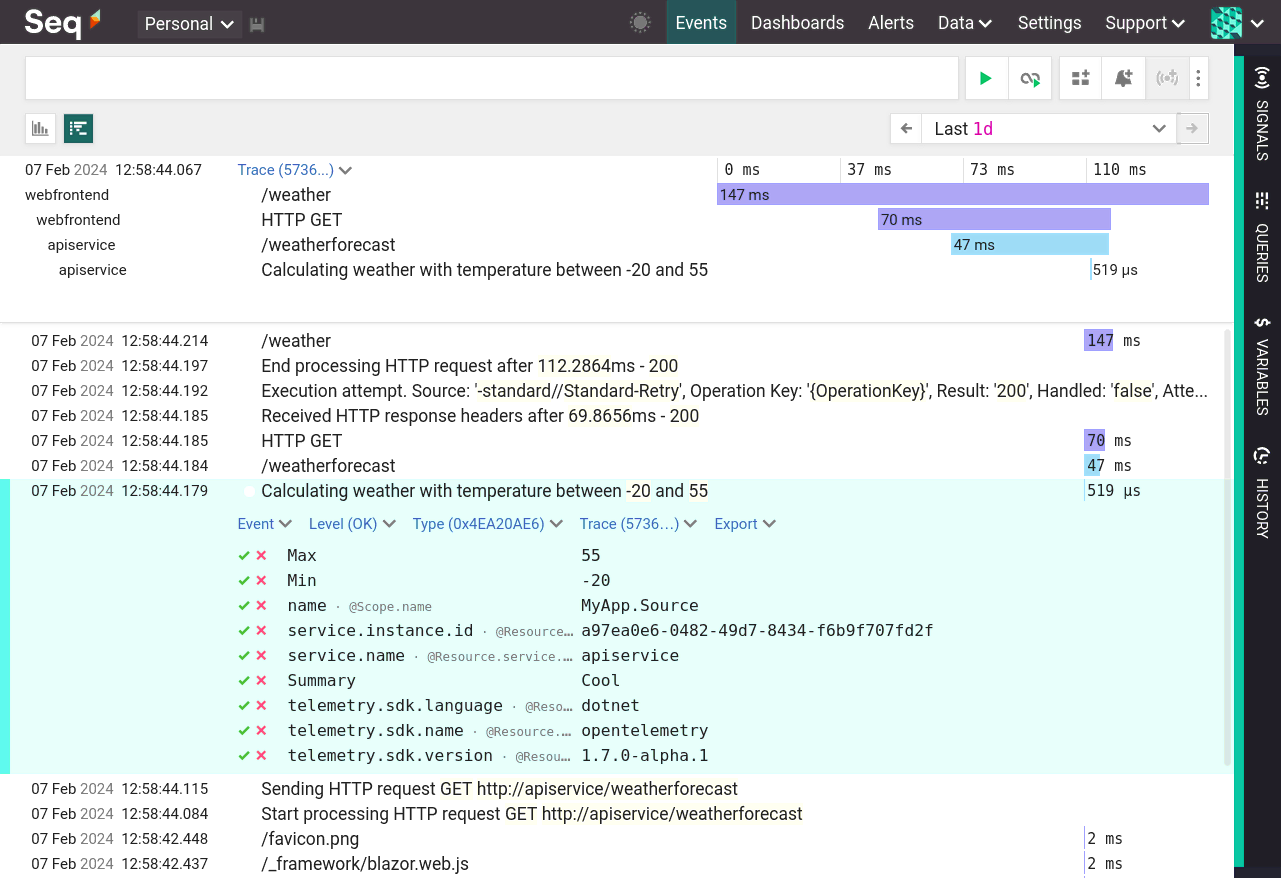
Task: Open the three-dot more options menu
Action: (x=1198, y=78)
